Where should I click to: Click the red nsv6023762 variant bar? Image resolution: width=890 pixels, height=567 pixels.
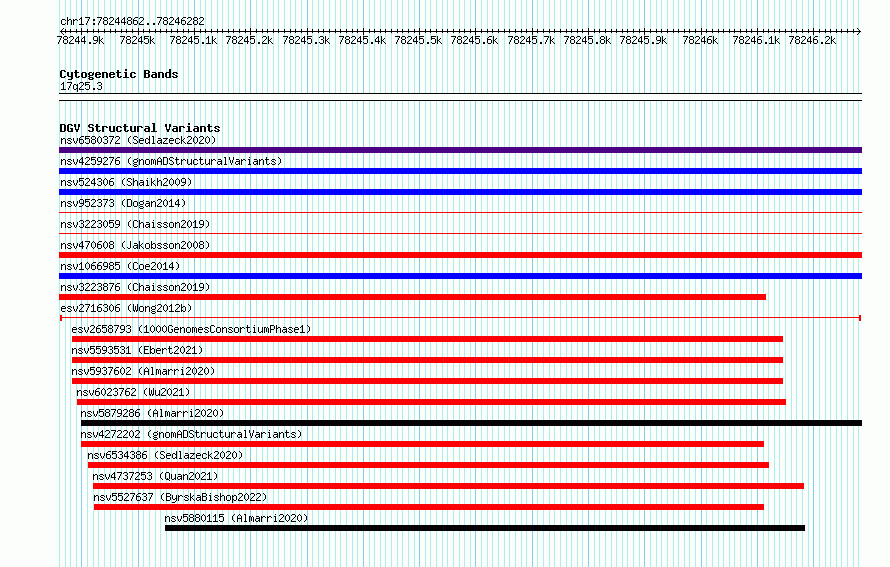click(431, 402)
